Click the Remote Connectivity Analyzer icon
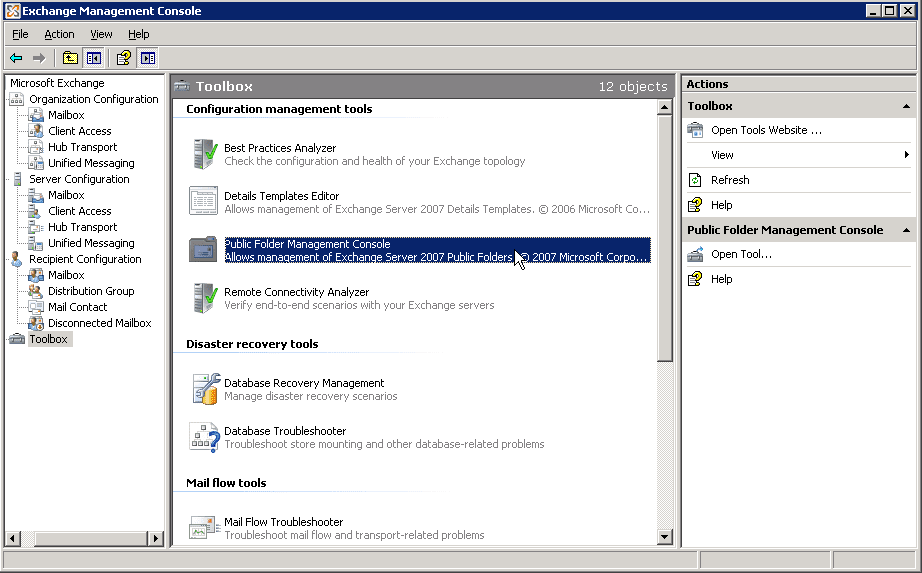Image resolution: width=922 pixels, height=573 pixels. (x=204, y=298)
